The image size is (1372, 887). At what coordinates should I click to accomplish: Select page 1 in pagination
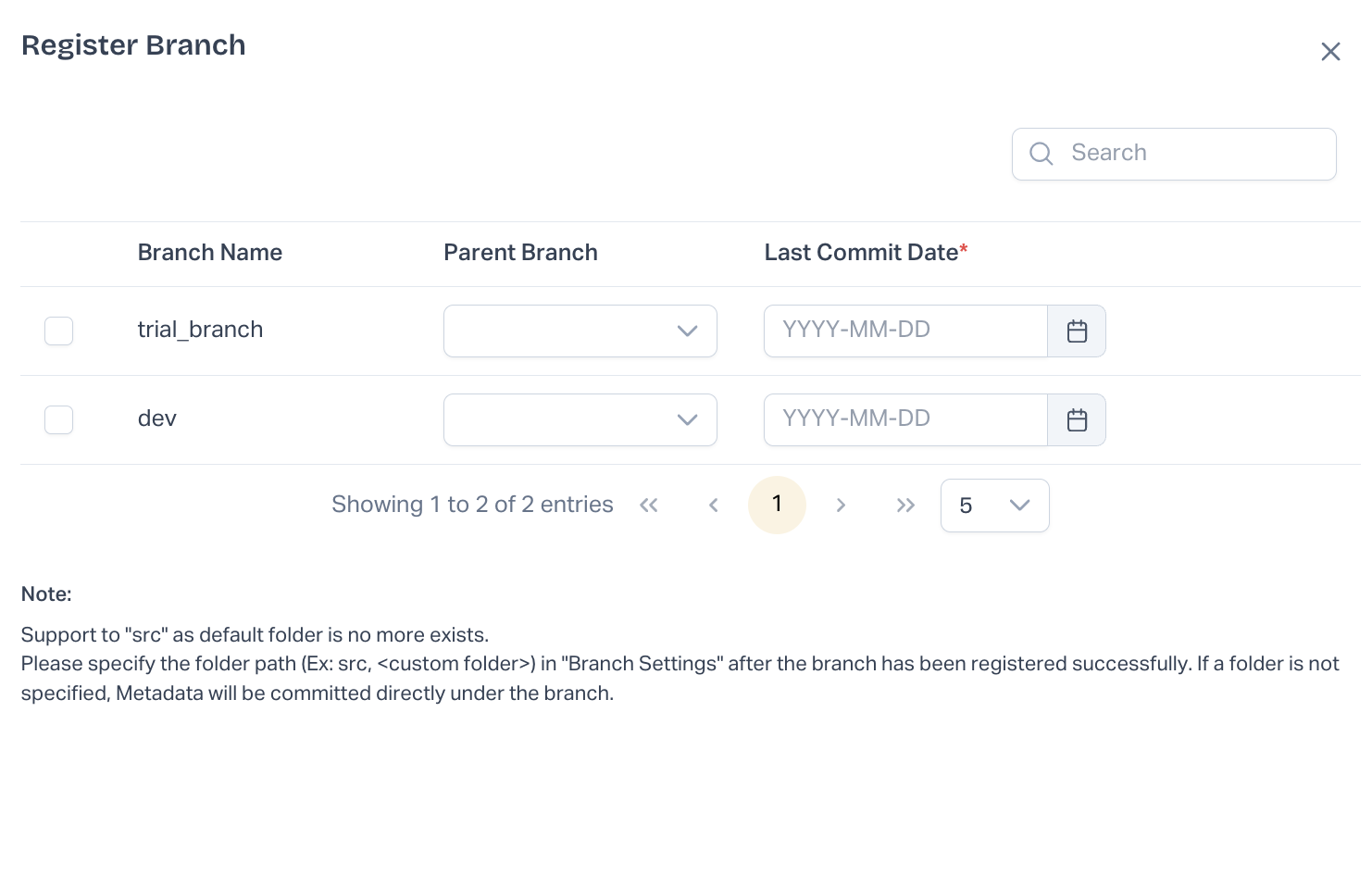click(777, 505)
